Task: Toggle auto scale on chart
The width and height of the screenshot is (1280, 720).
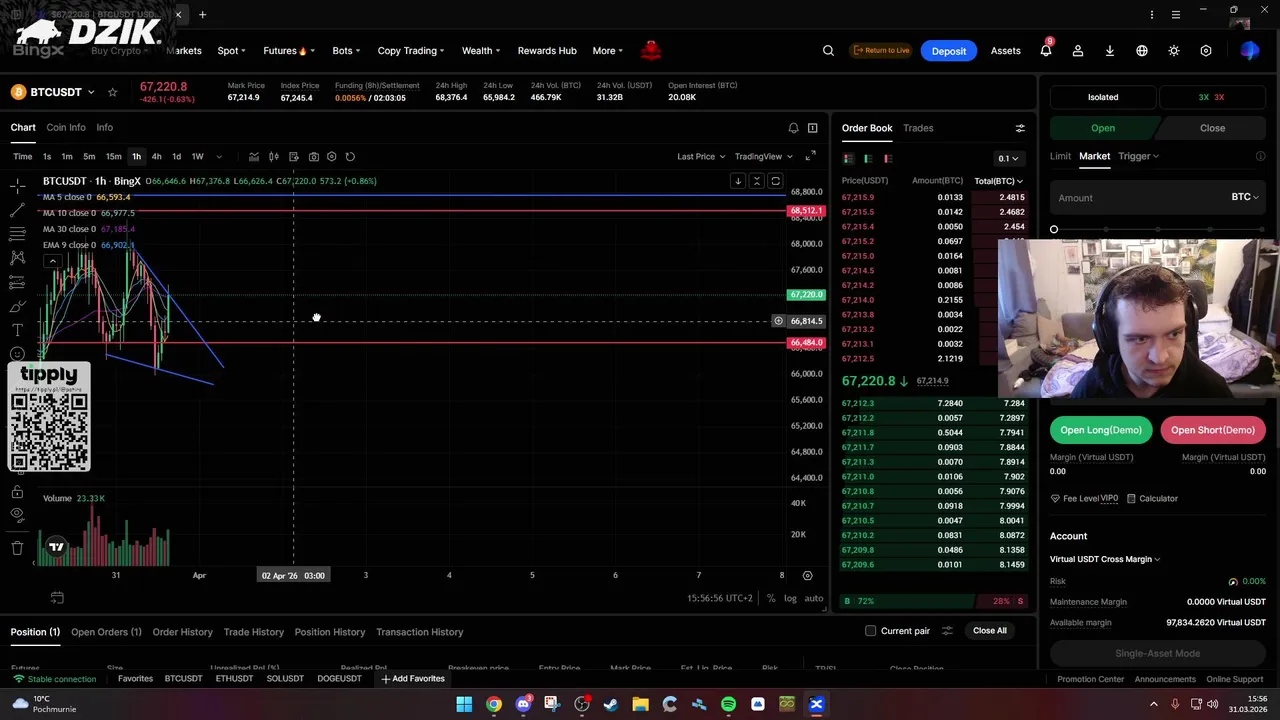Action: coord(814,598)
